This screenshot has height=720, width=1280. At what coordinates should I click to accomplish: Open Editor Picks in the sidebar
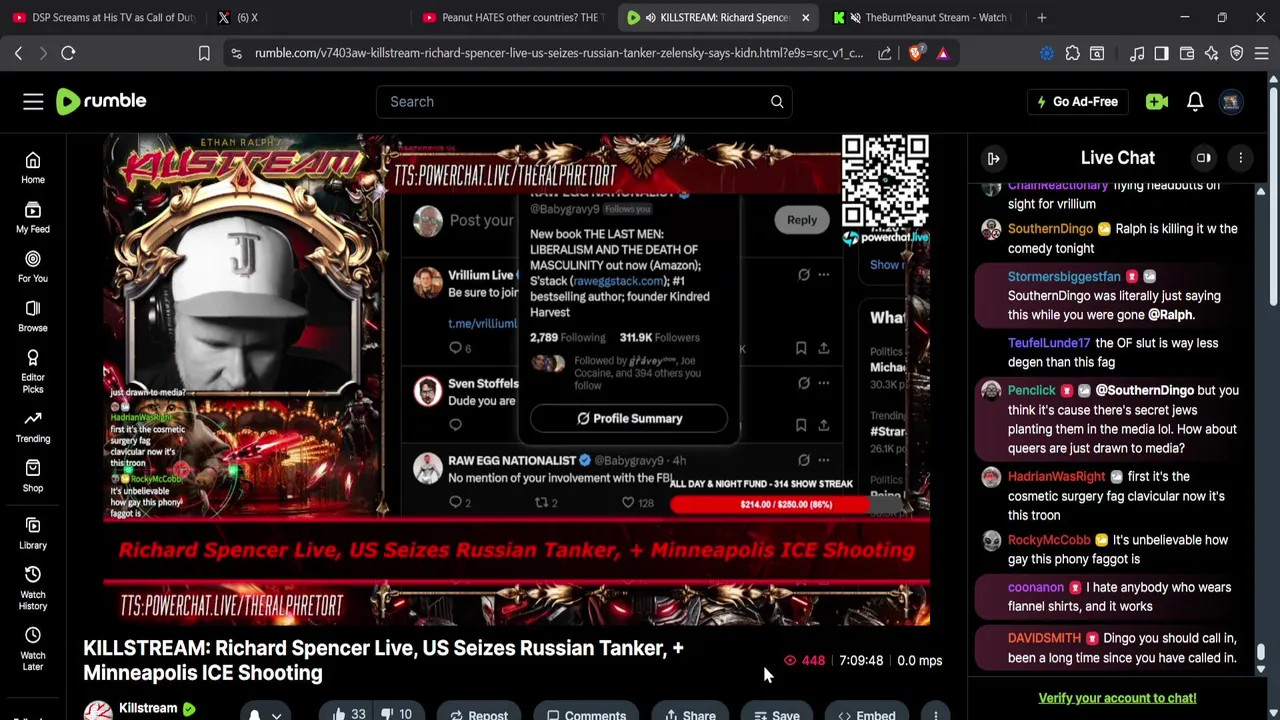(x=33, y=371)
